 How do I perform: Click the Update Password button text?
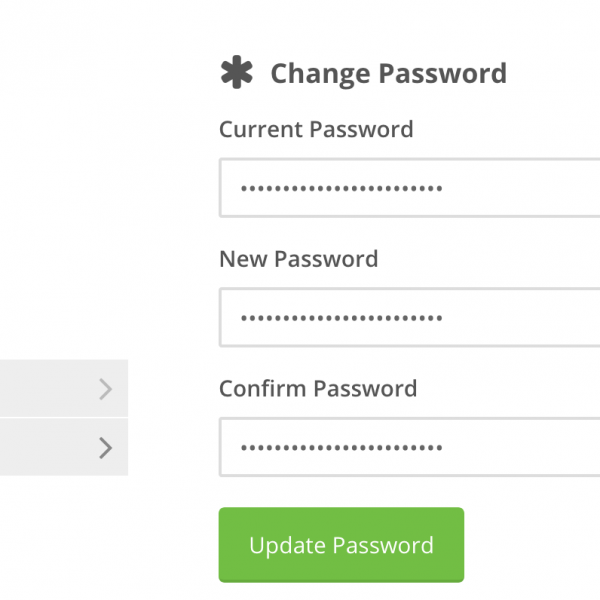click(341, 545)
